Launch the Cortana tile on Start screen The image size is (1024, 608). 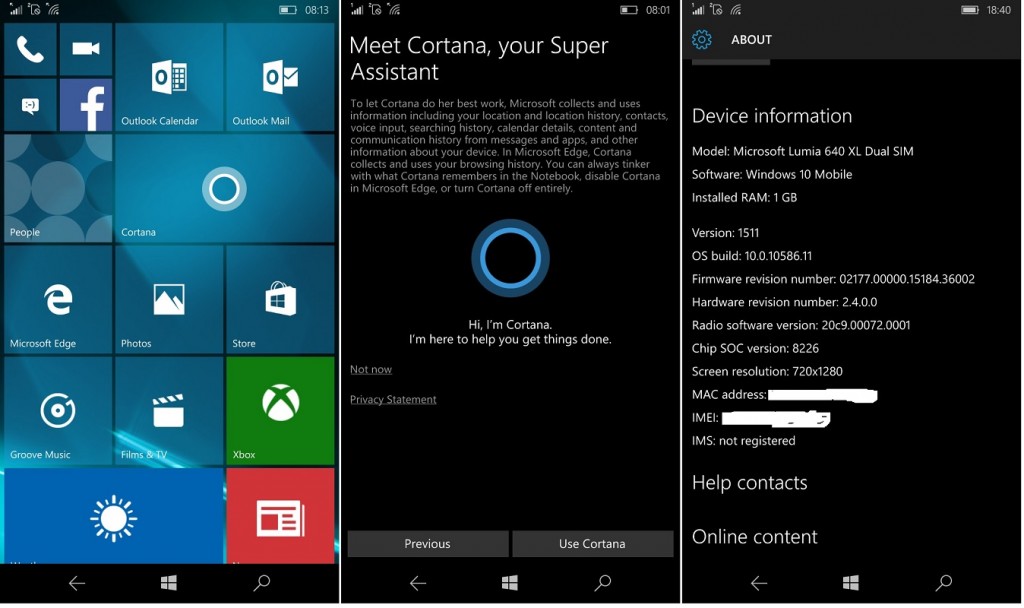coord(225,188)
